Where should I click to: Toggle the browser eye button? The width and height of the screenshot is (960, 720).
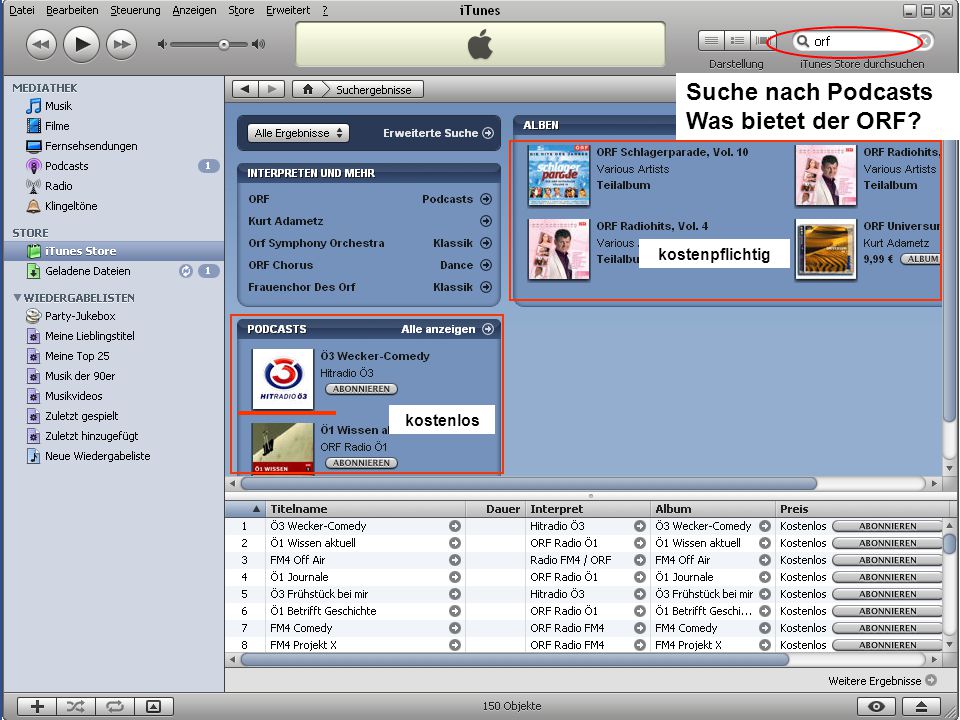pyautogui.click(x=876, y=707)
